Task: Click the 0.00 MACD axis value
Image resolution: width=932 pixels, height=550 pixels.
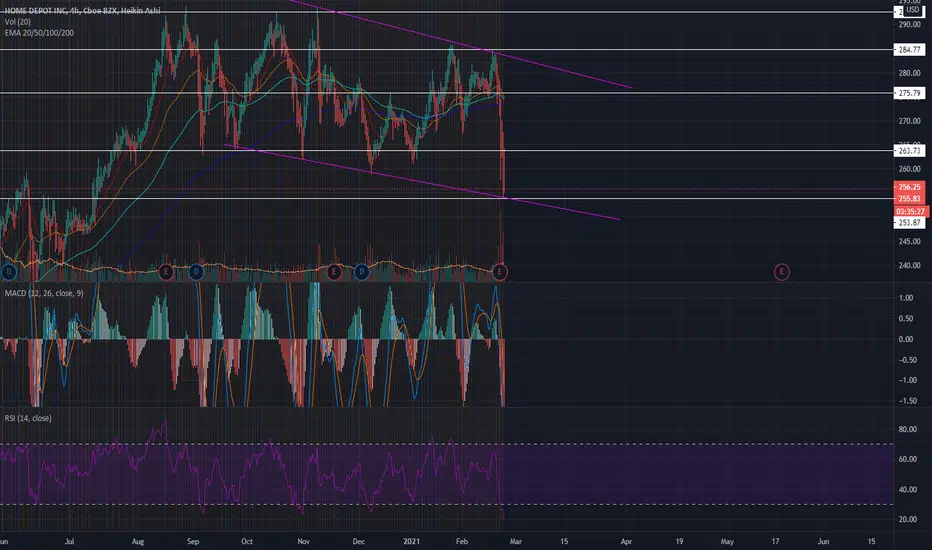Action: click(906, 340)
